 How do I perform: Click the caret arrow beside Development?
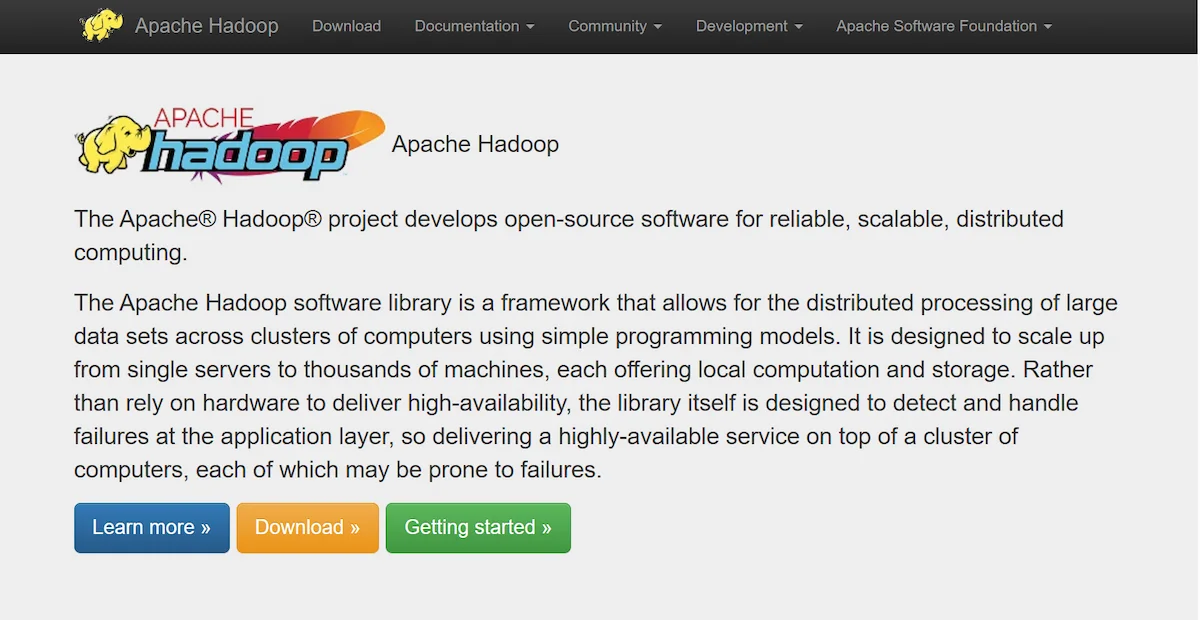798,27
